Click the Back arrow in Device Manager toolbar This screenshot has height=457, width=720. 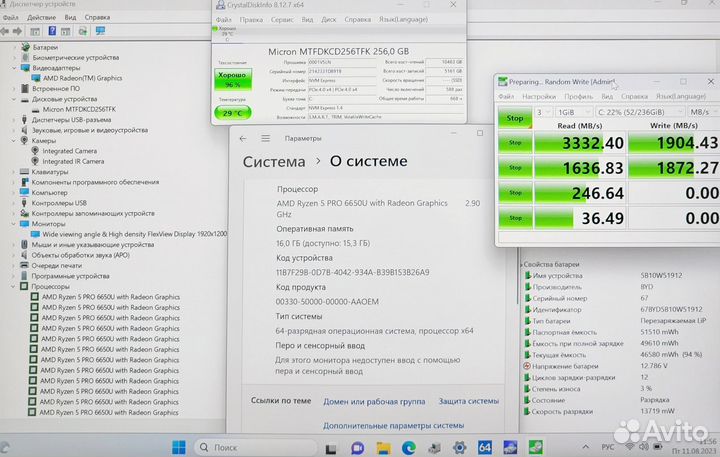[x=5, y=31]
